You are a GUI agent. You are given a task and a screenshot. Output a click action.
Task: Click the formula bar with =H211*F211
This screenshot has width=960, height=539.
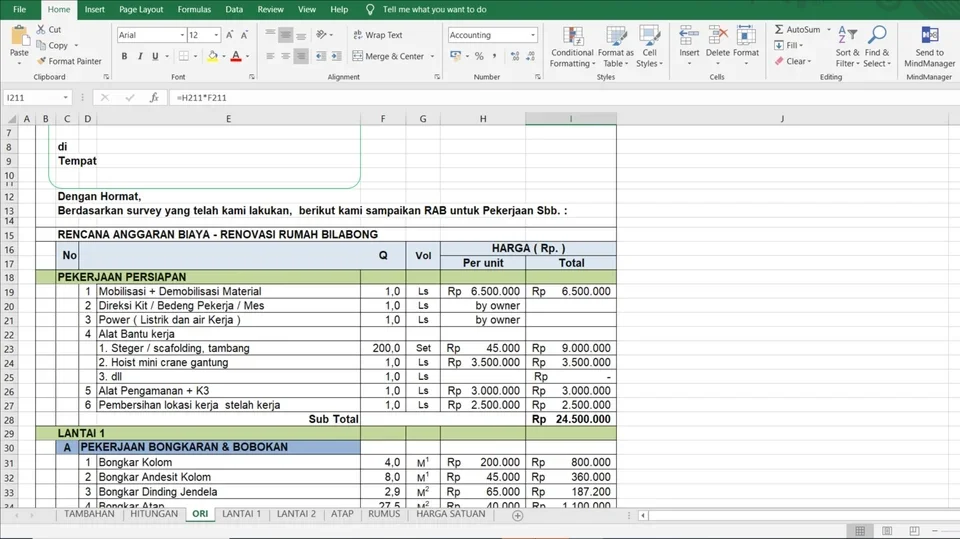563,97
